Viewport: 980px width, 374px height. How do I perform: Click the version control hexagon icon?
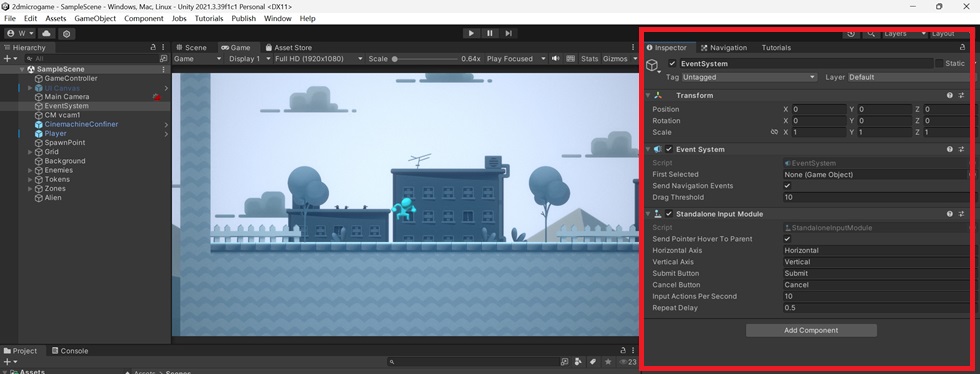tap(67, 33)
